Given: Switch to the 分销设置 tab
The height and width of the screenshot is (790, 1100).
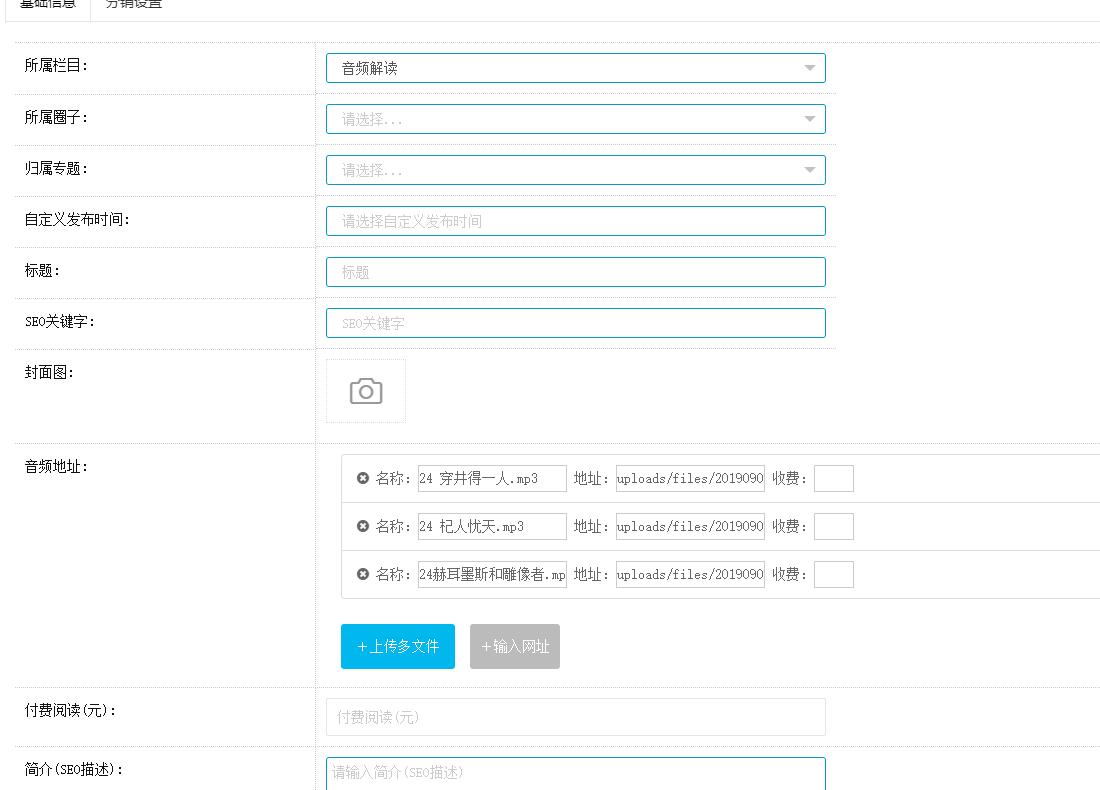Looking at the screenshot, I should point(134,5).
